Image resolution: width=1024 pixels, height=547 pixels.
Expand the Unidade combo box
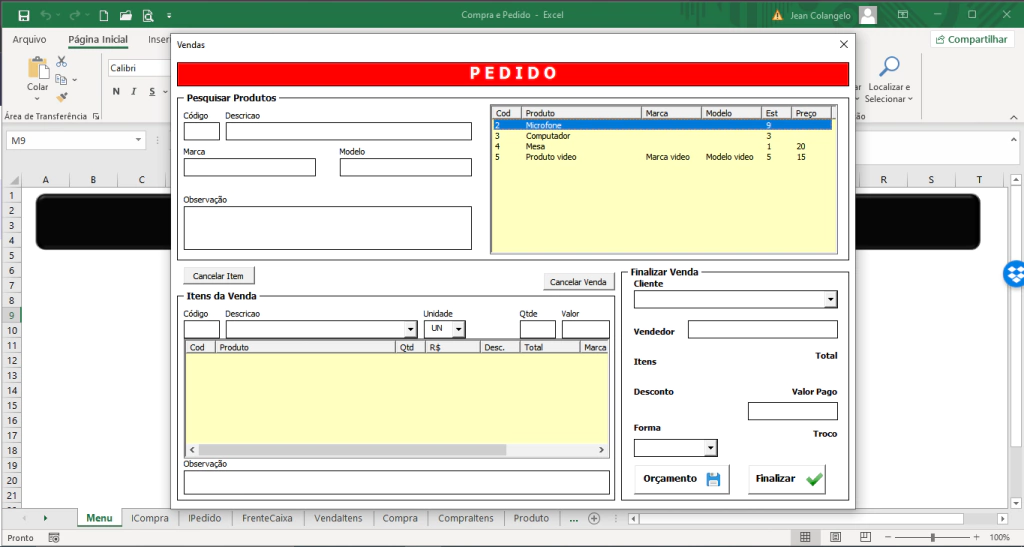point(458,329)
